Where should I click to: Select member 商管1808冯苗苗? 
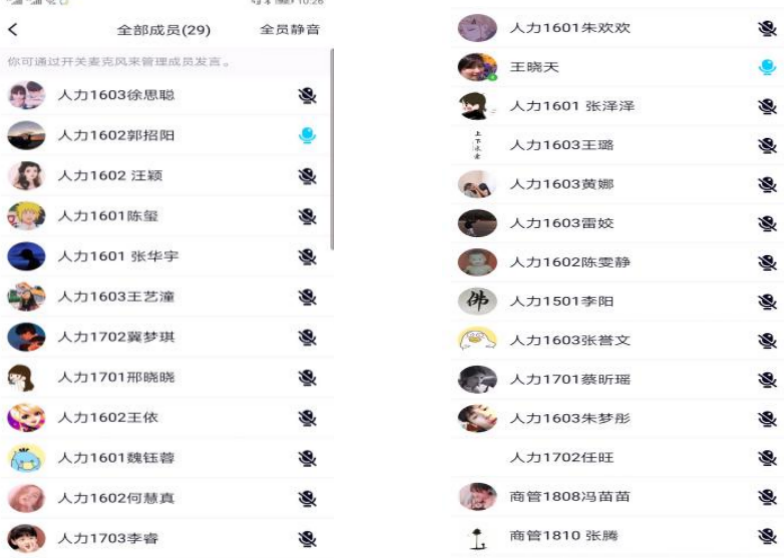(618, 496)
